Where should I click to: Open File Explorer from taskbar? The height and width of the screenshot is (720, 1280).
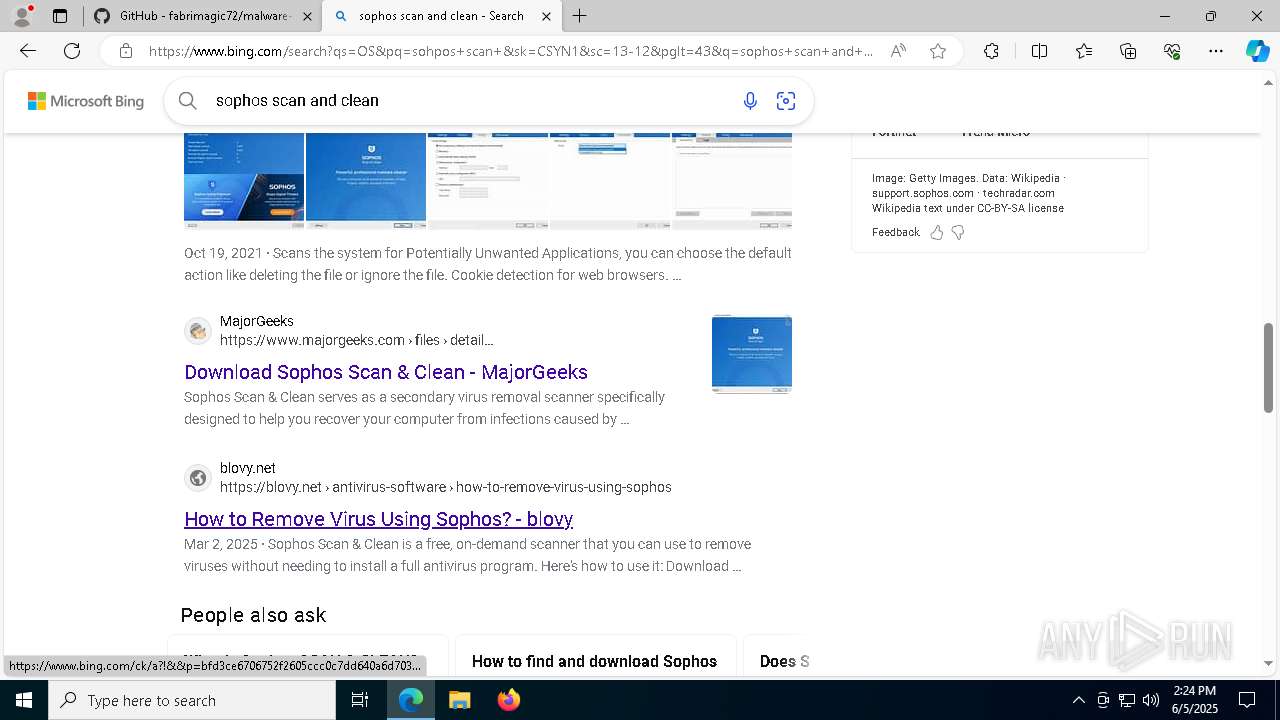459,700
